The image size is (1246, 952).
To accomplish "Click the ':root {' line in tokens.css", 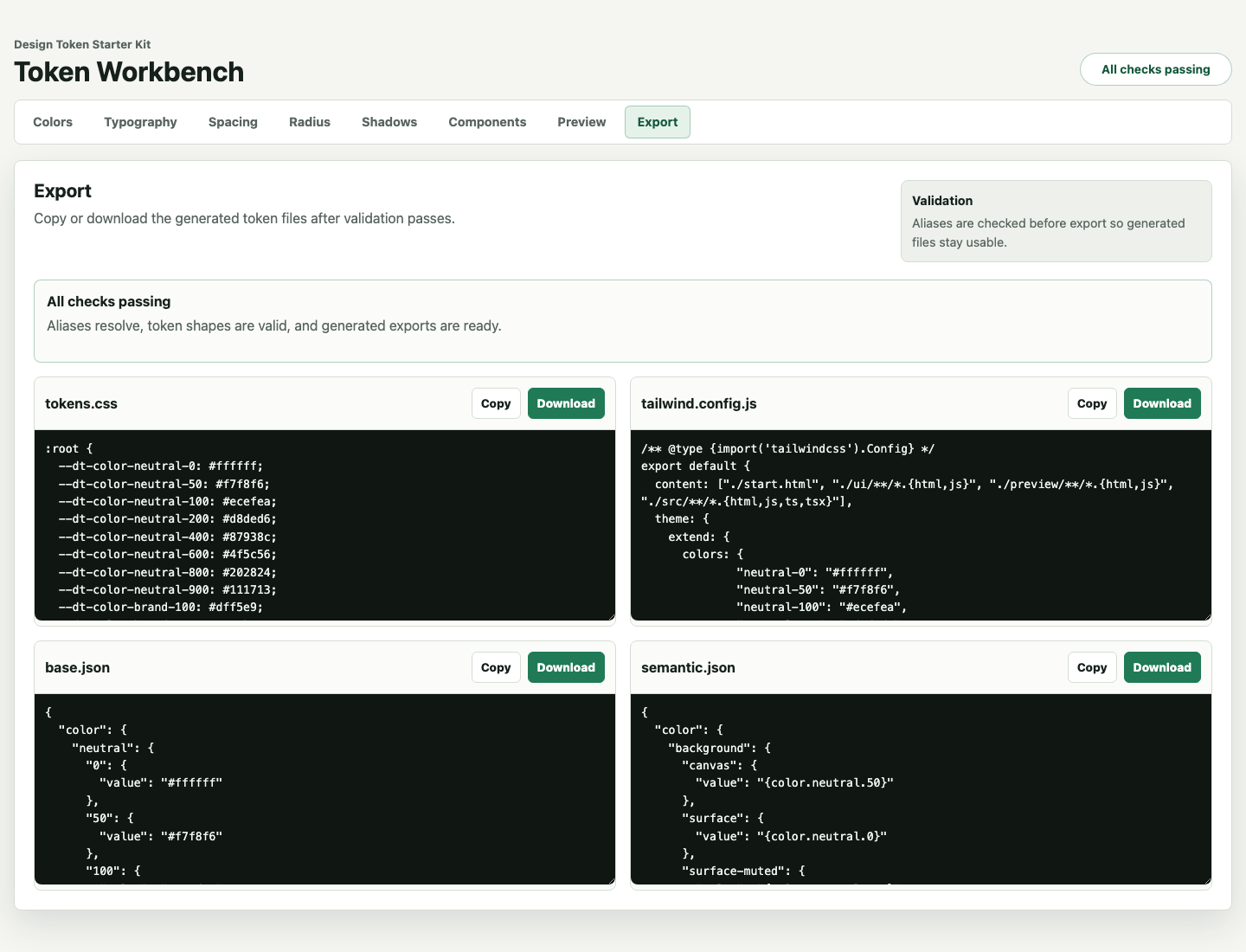I will pos(68,448).
